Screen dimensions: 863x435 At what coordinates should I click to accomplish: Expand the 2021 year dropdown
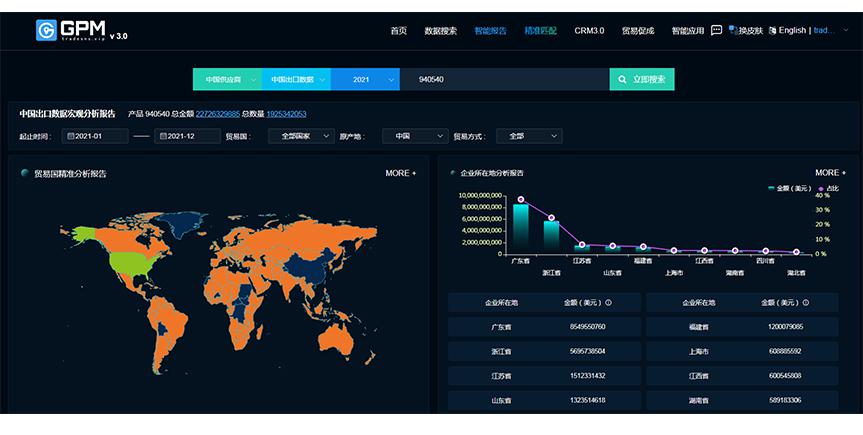tap(365, 79)
